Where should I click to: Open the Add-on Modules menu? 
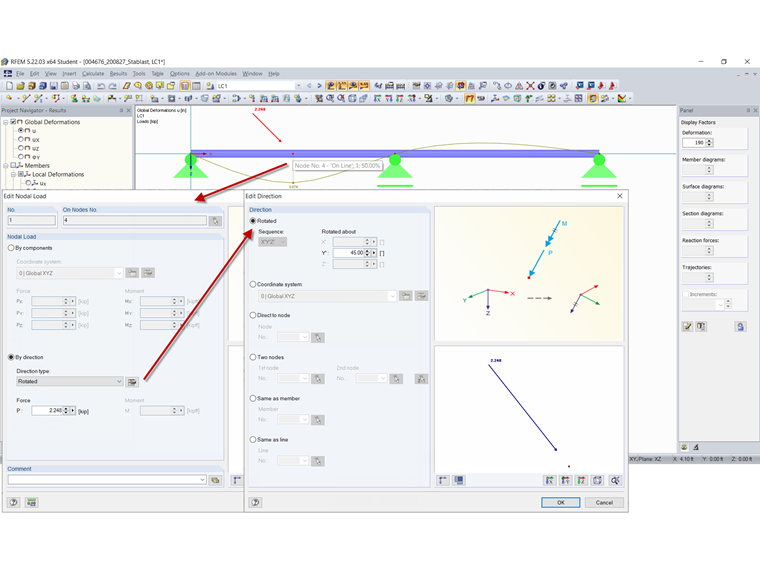pyautogui.click(x=216, y=74)
